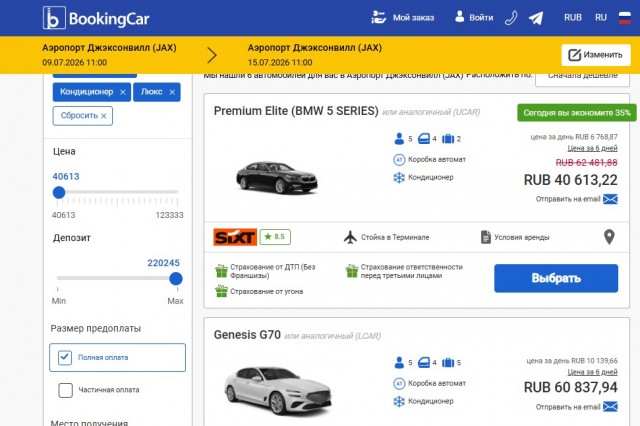Click the Размер предоплаты heading
Screen dimensions: 640x426
click(x=96, y=328)
